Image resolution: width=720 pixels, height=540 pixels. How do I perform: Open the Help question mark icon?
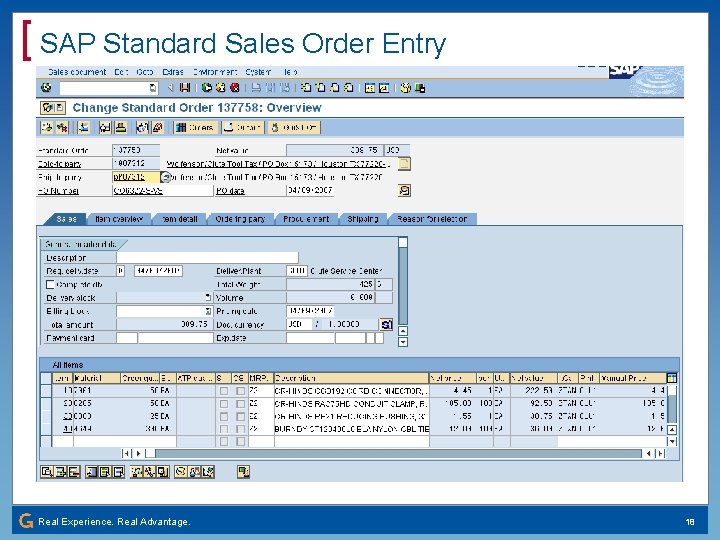pos(405,88)
